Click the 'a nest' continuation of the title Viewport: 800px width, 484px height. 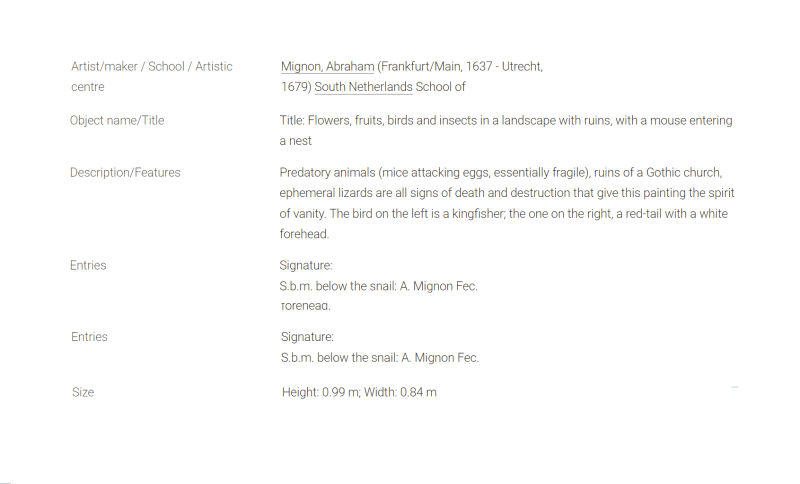pos(295,141)
